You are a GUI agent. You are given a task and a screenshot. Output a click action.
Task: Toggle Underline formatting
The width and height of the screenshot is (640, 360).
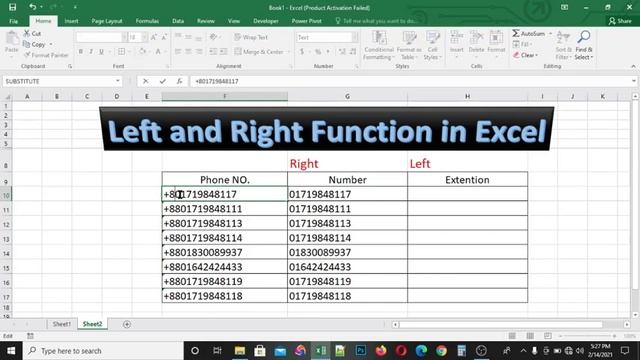click(x=101, y=51)
